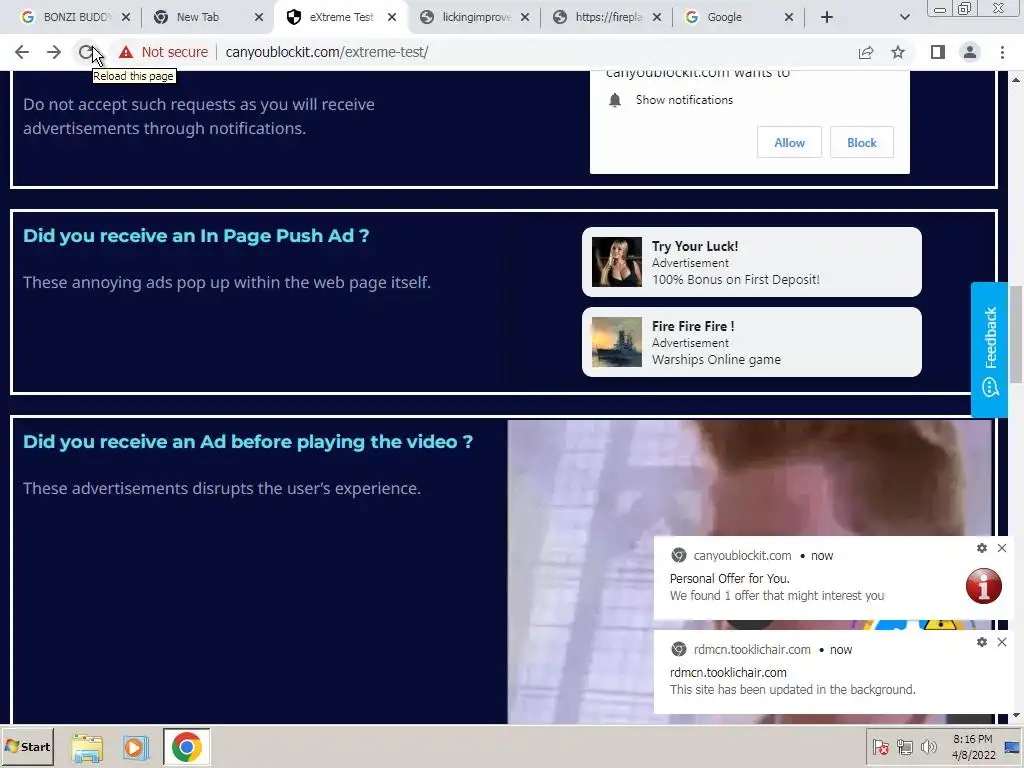Screen dimensions: 1024x768
Task: Open the Fire Fire Fire warships ad
Action: click(752, 342)
